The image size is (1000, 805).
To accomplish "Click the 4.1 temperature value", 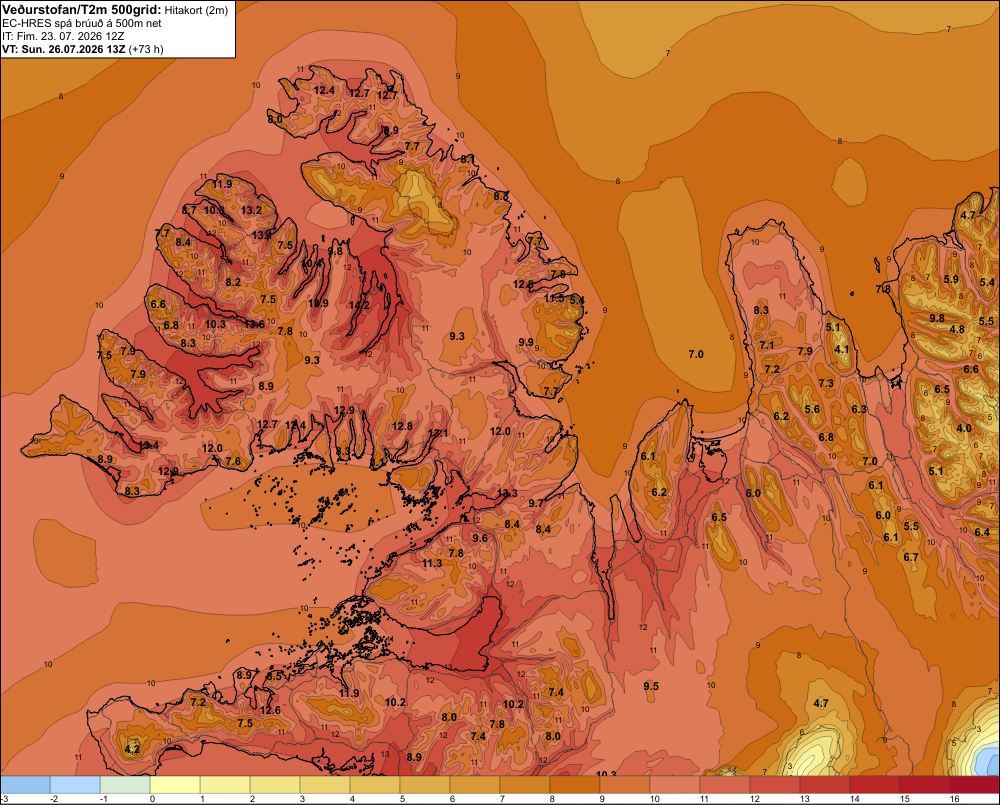I will (842, 349).
